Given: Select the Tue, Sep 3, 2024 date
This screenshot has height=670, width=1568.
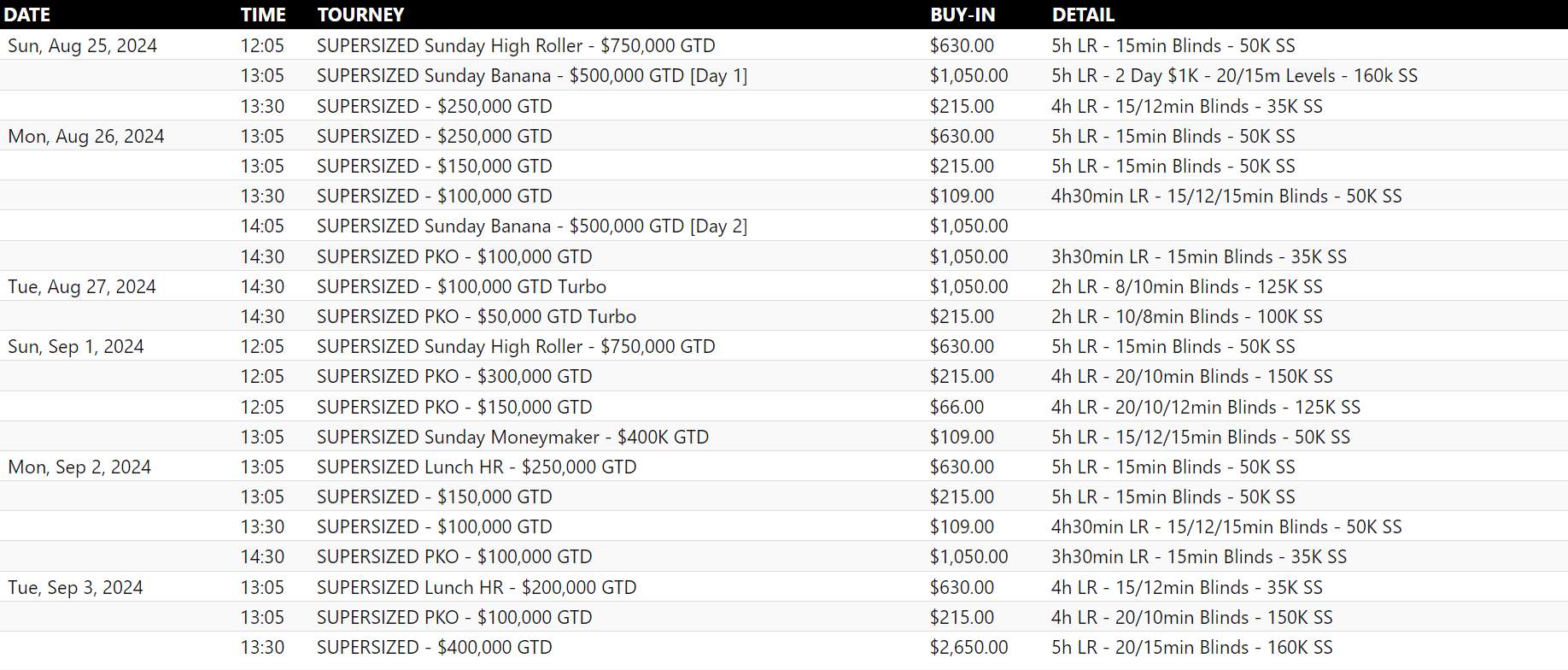Looking at the screenshot, I should (75, 588).
